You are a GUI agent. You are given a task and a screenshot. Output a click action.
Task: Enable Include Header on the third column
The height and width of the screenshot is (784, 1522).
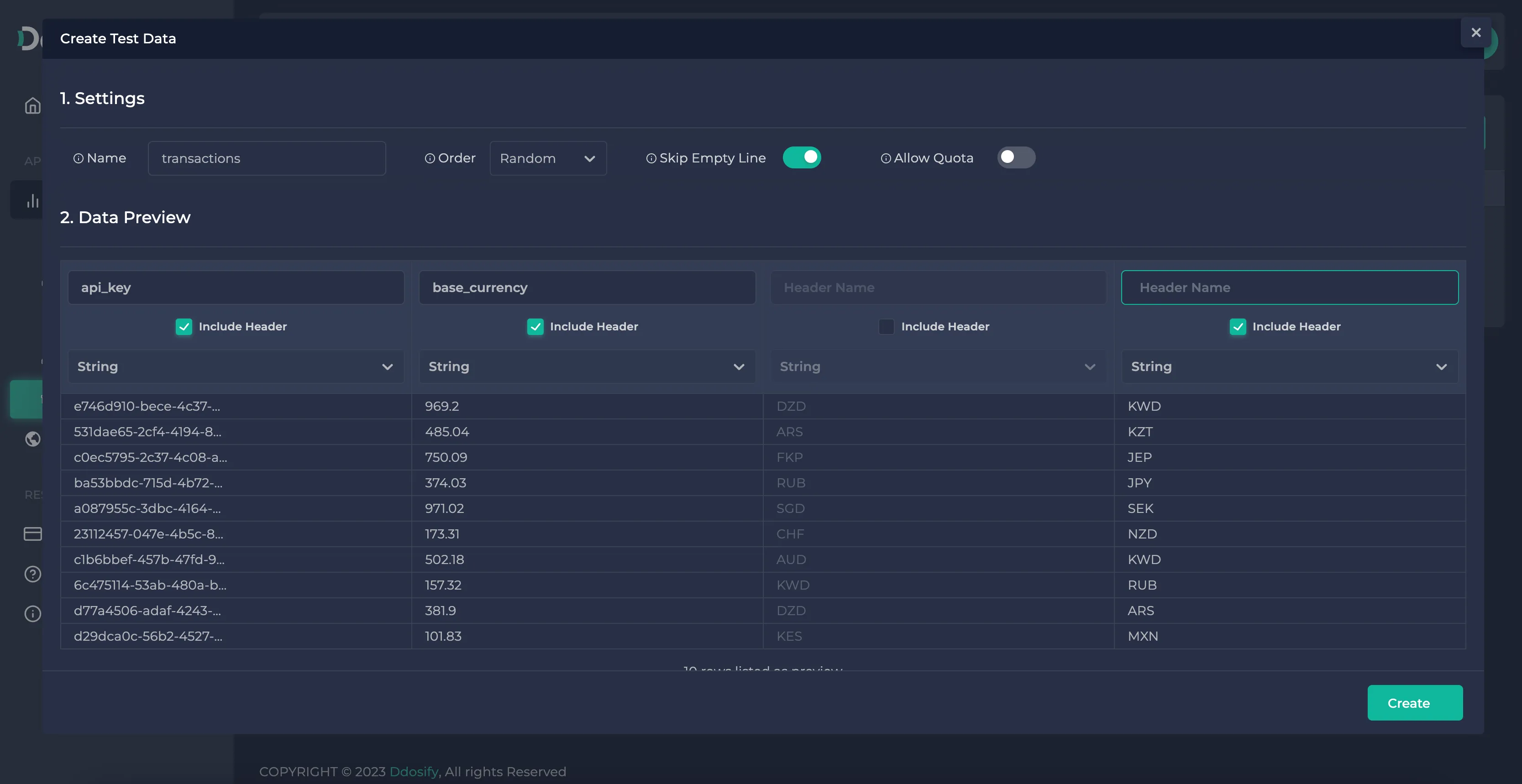pos(886,326)
